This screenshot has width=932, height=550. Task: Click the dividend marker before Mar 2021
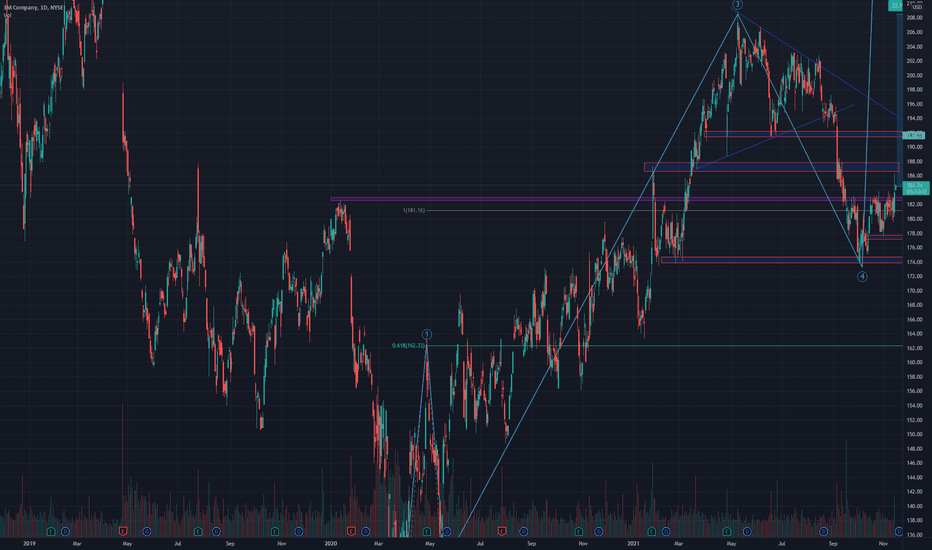(666, 531)
